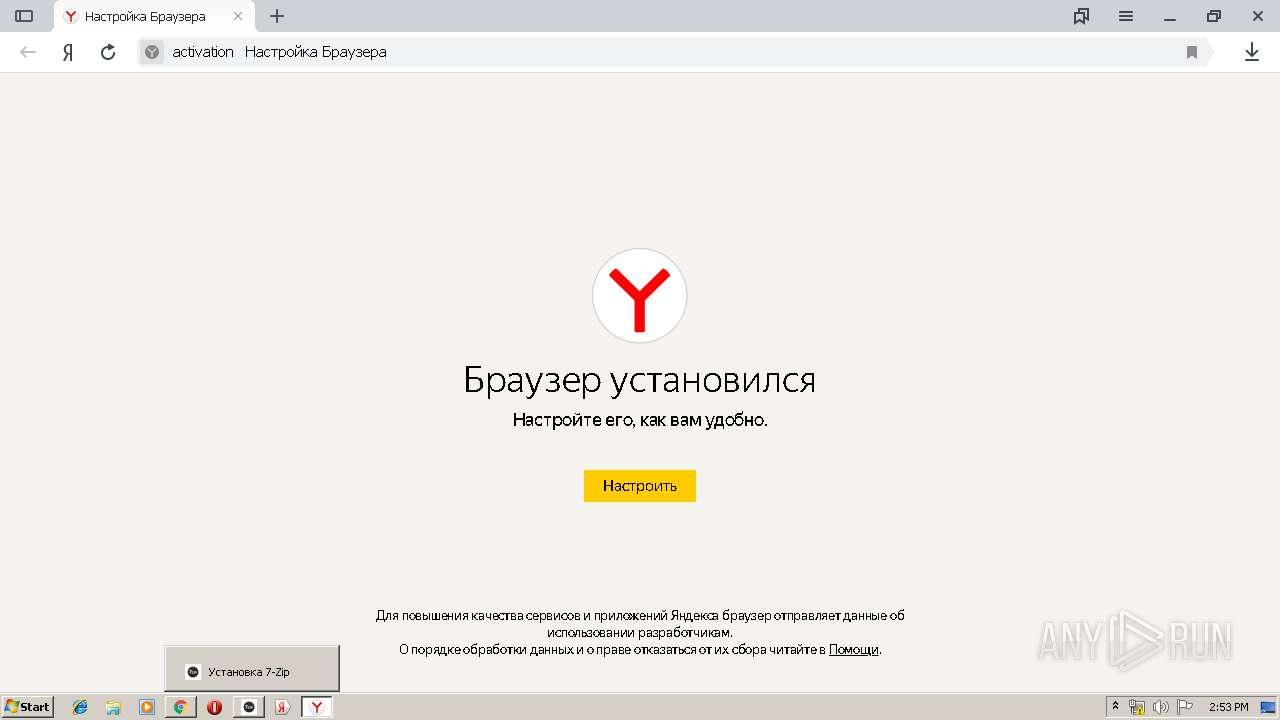1280x720 pixels.
Task: Reload the page
Action: (108, 52)
